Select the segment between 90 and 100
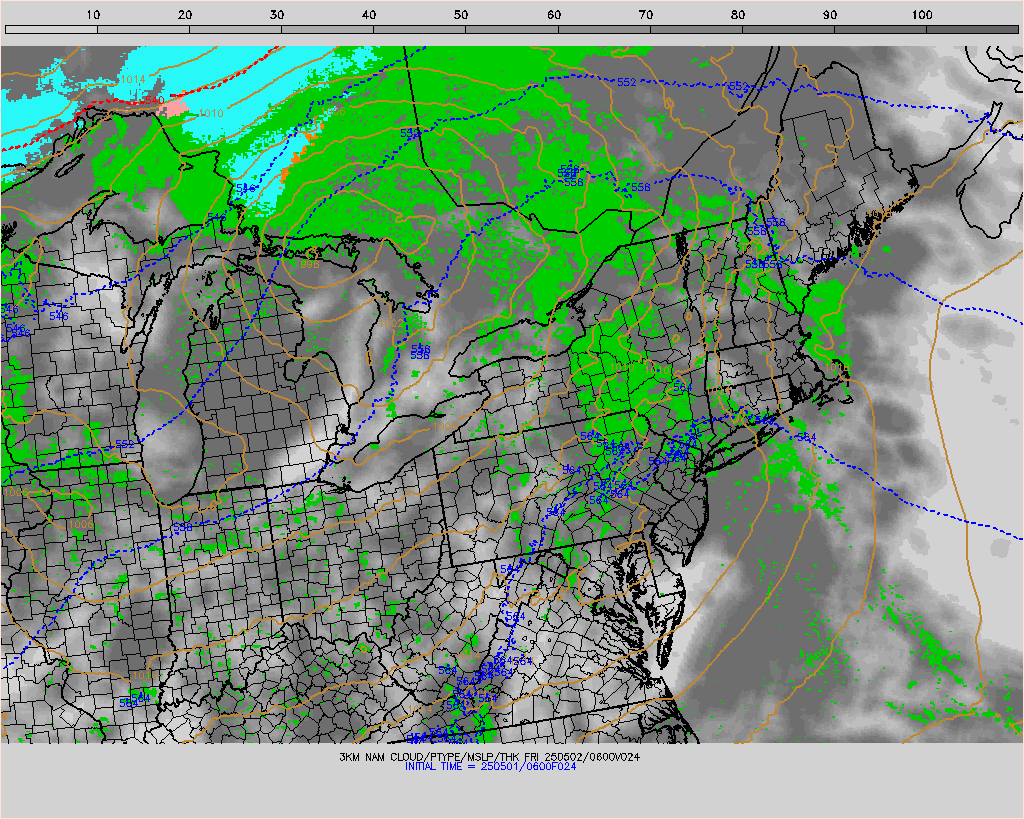1024x819 pixels. pos(880,29)
